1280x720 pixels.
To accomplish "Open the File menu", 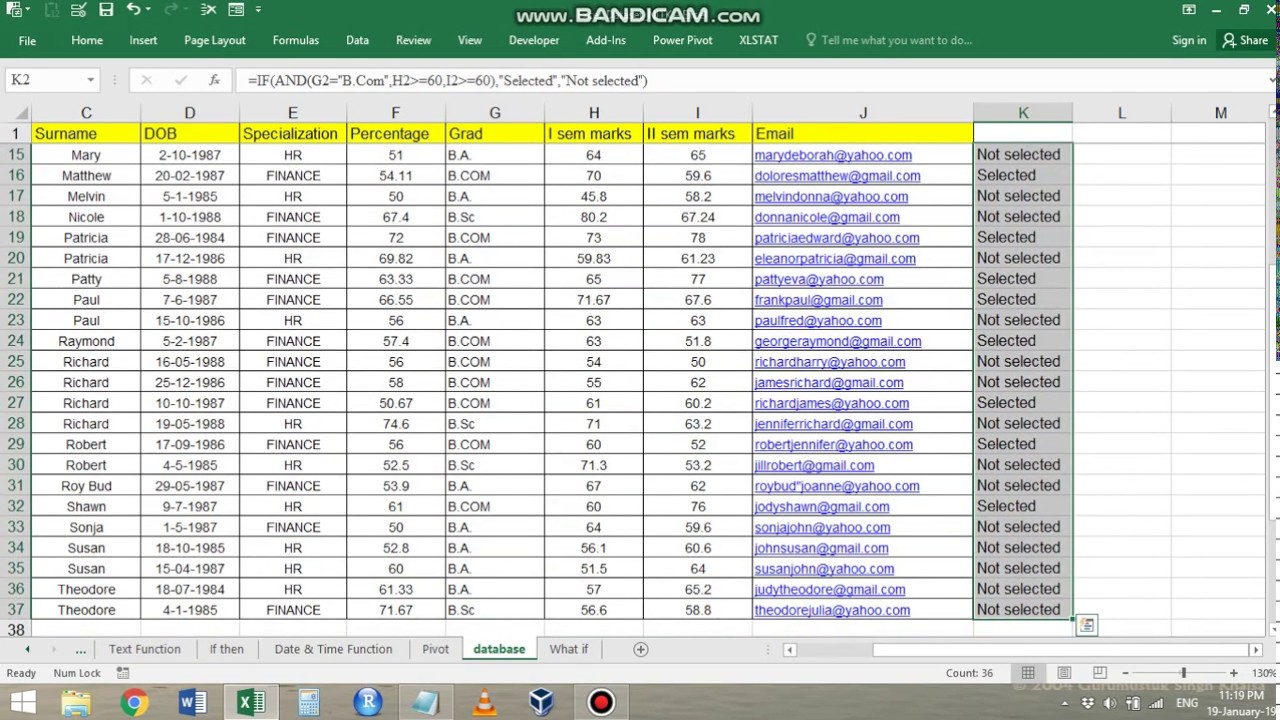I will (27, 41).
